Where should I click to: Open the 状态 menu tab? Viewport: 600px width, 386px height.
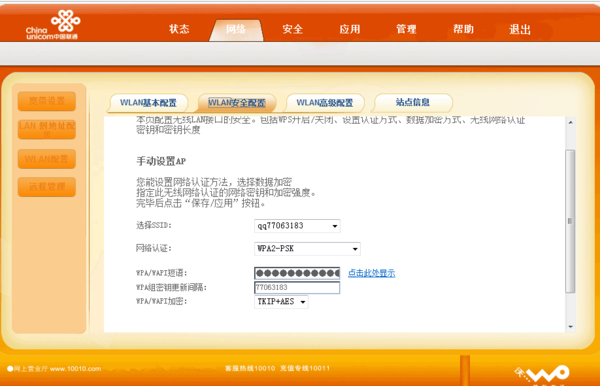(x=179, y=29)
